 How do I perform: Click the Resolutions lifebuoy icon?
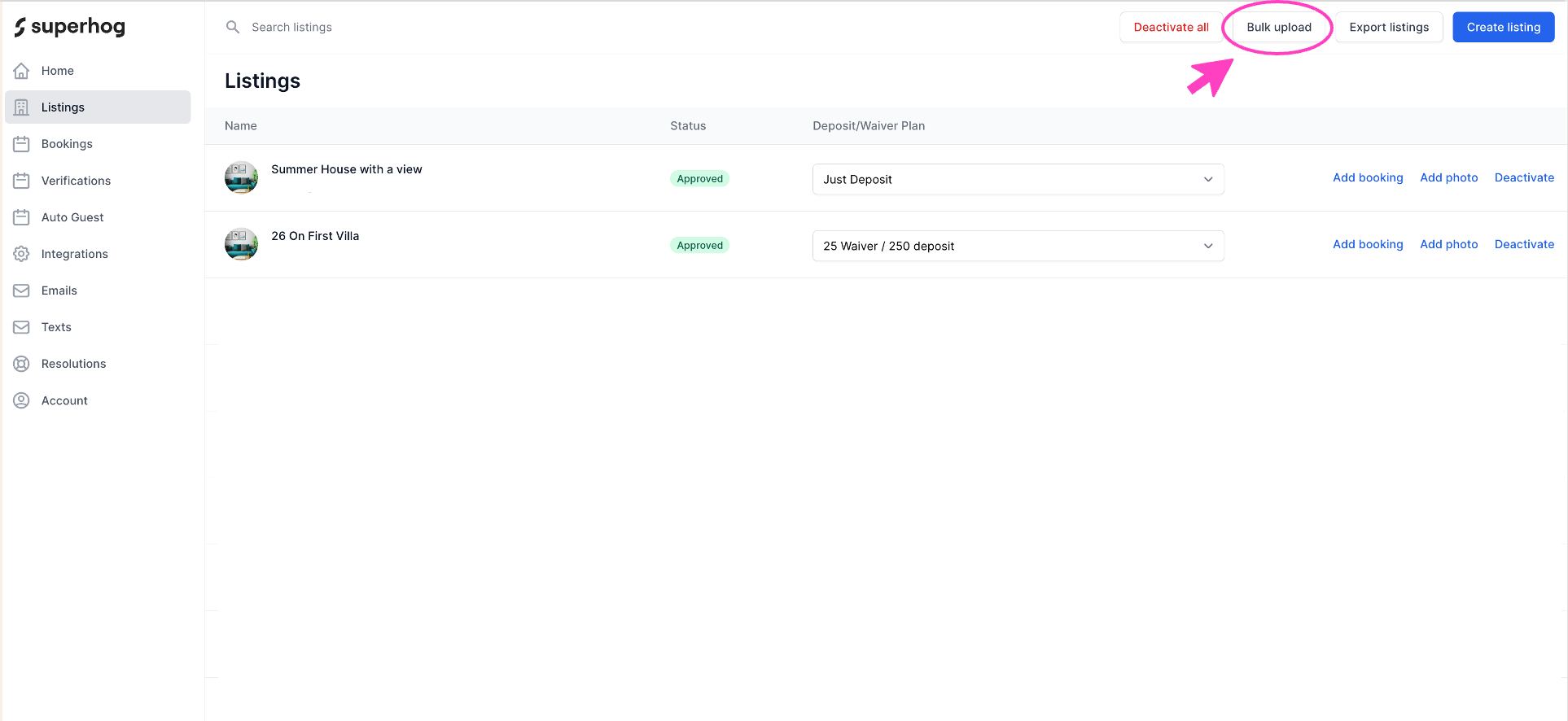click(x=22, y=364)
